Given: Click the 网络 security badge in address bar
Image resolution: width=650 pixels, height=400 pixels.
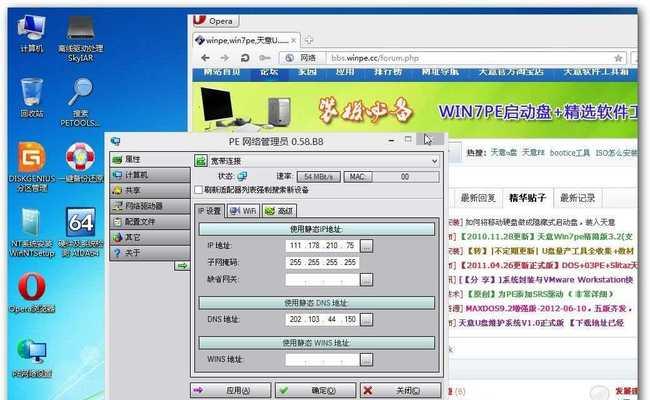Looking at the screenshot, I should [x=302, y=58].
